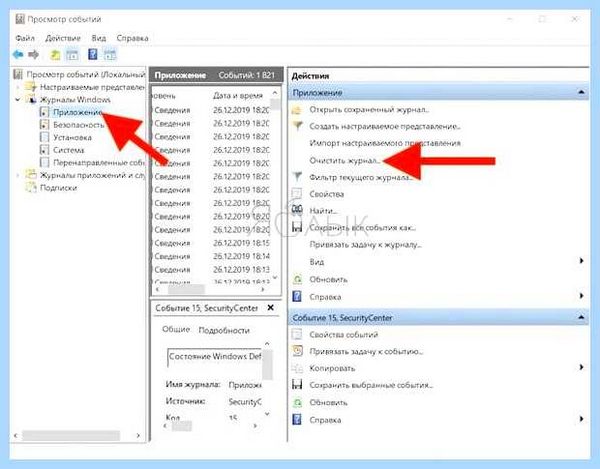Select Система log in tree
The image size is (600, 469).
point(68,150)
